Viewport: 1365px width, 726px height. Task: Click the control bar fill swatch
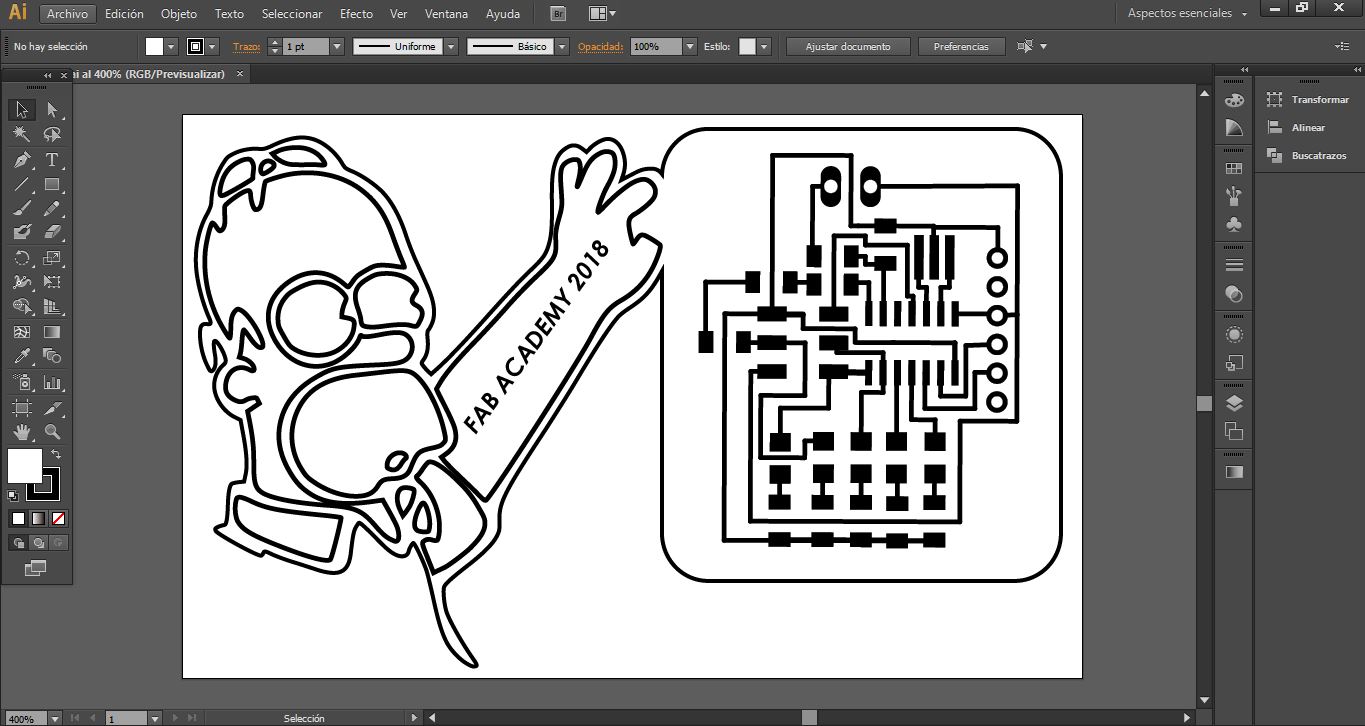pos(154,47)
